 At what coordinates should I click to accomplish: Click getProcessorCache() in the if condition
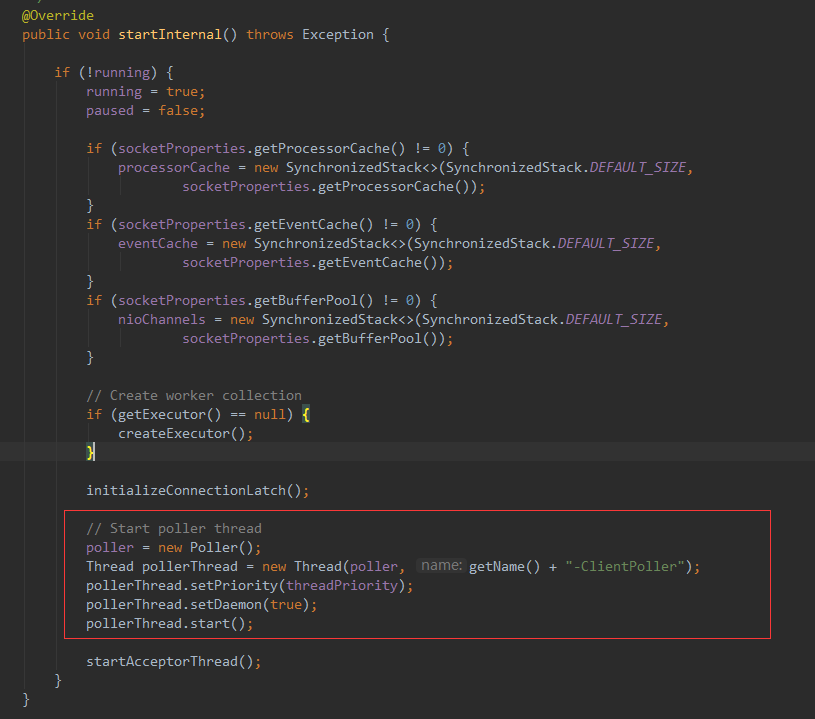tap(330, 149)
